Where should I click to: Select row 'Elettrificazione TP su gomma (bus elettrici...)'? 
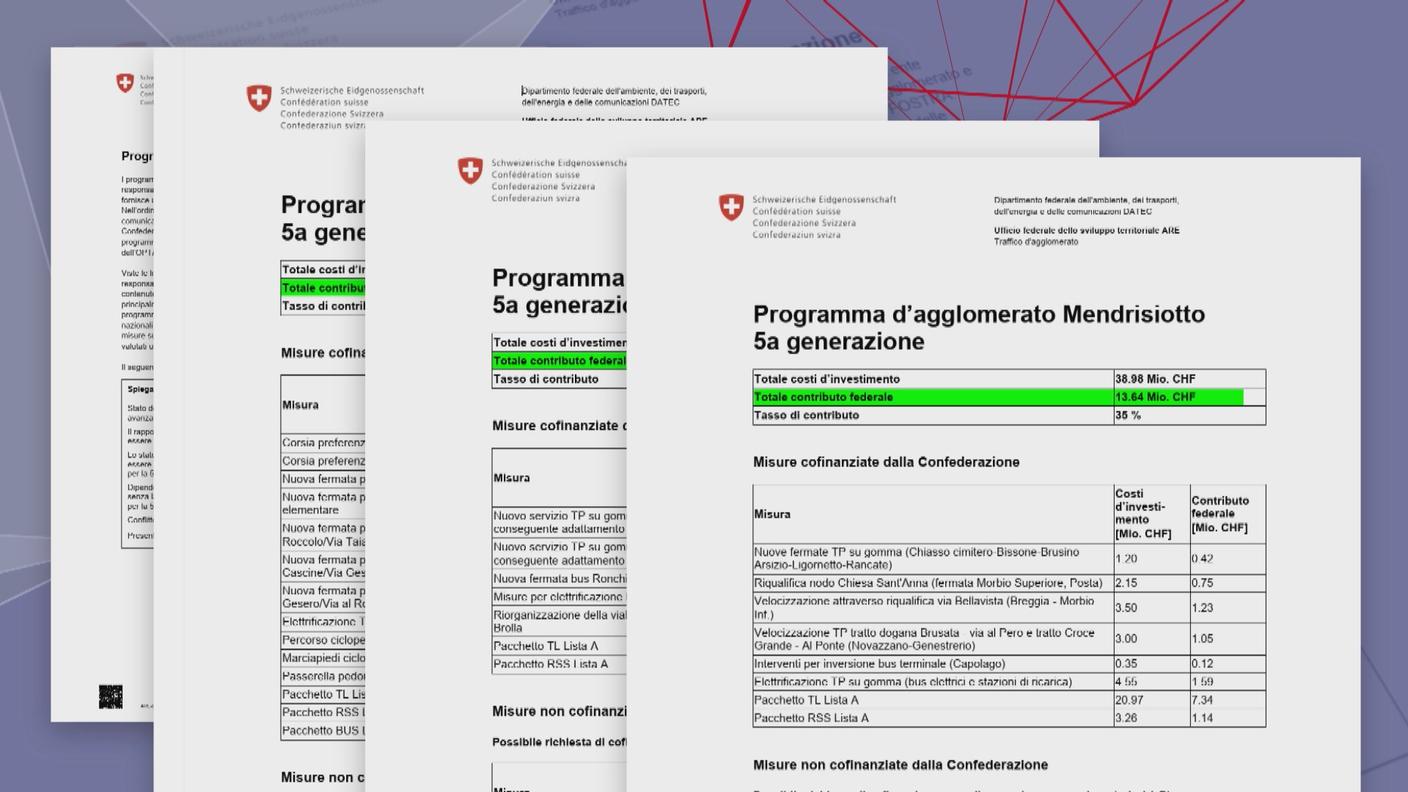1009,682
